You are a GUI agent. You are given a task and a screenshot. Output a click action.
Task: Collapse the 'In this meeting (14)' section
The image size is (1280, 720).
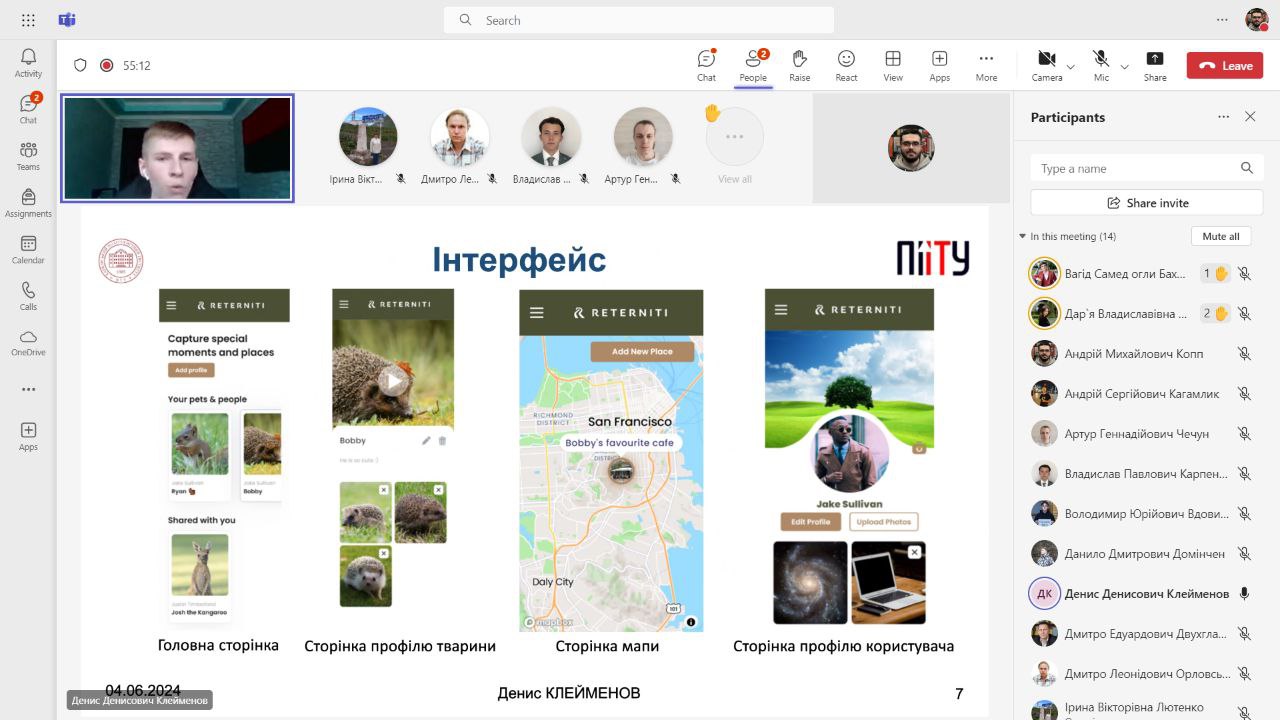coord(1022,237)
